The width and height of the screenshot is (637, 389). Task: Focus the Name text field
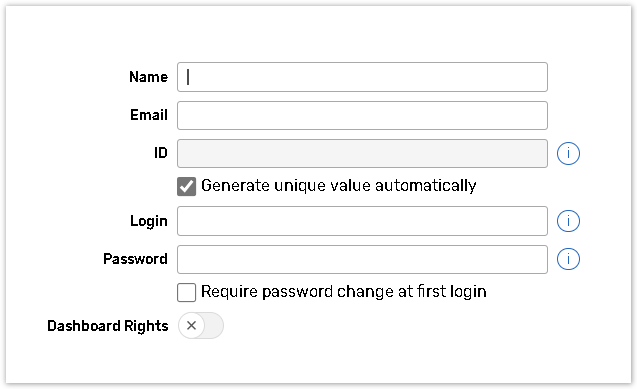click(362, 77)
